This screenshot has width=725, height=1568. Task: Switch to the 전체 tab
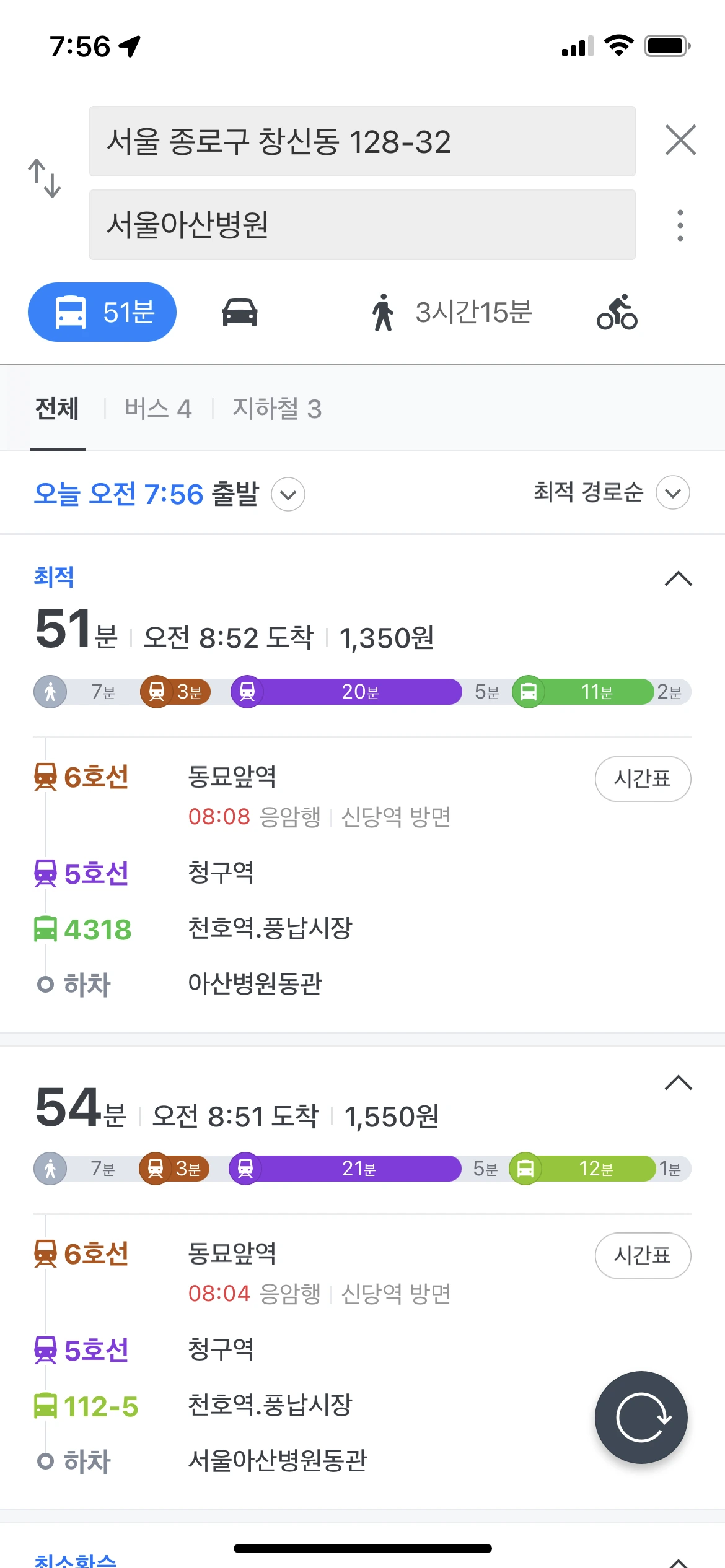[57, 409]
